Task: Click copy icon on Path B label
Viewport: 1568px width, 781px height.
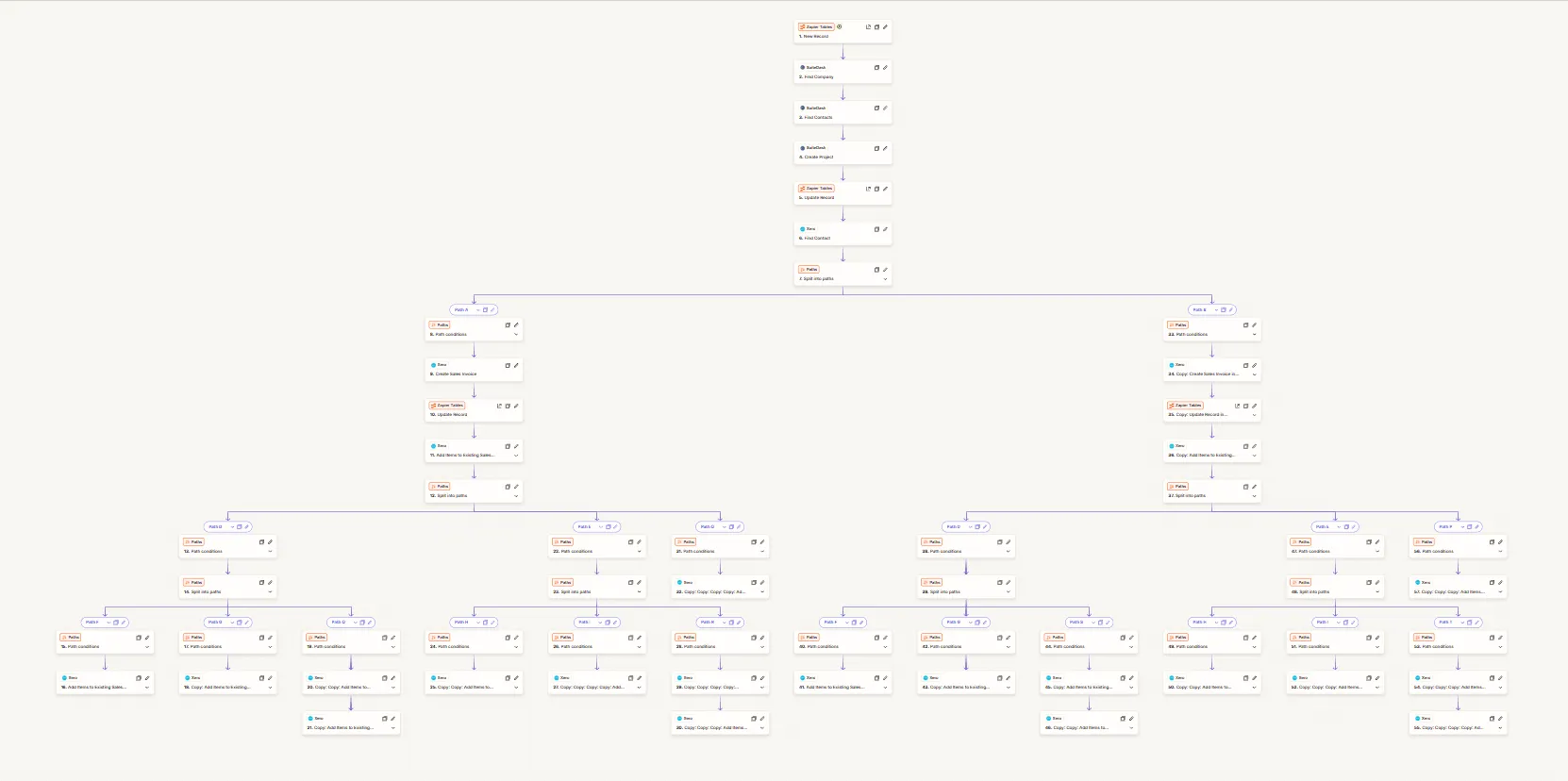Action: pyautogui.click(x=1223, y=309)
